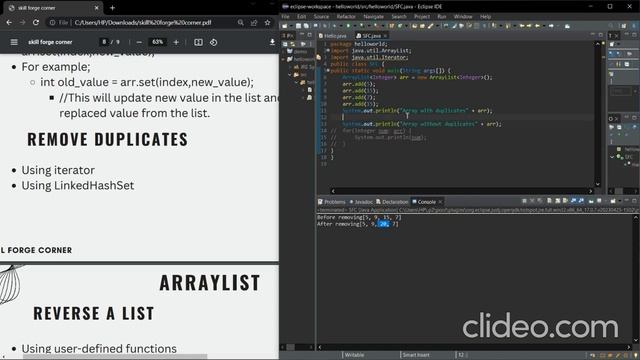Collapse all in Package Explorer toolbar
Image resolution: width=640 pixels, height=360 pixels.
[x=284, y=44]
